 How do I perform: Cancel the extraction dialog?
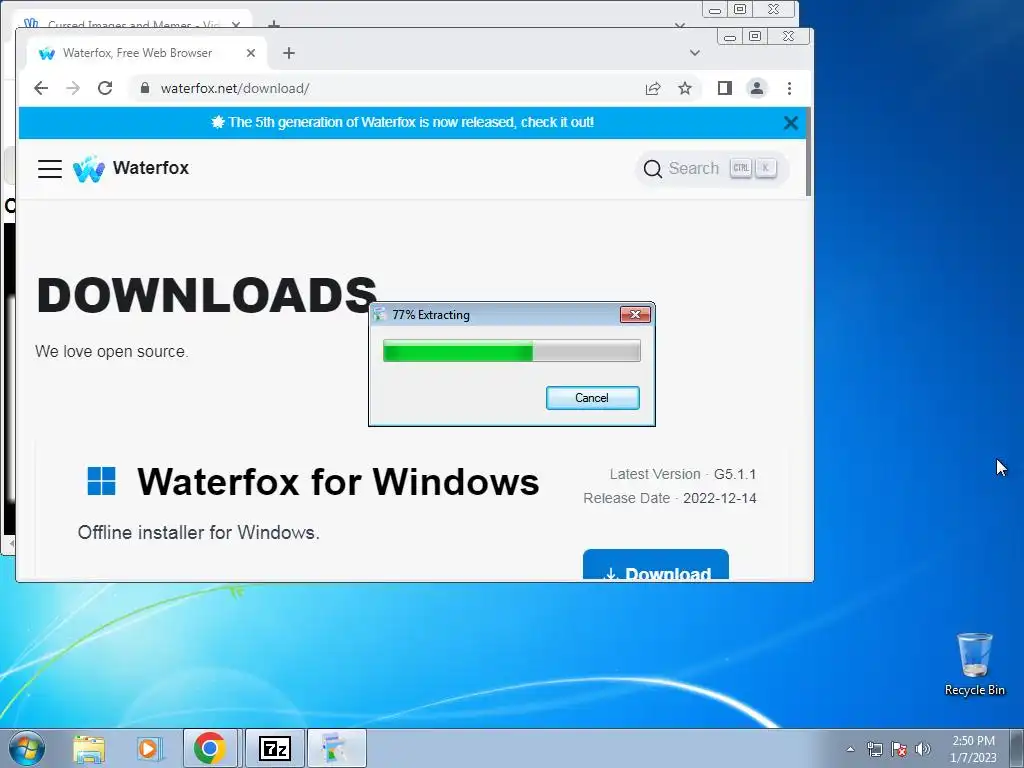tap(592, 398)
